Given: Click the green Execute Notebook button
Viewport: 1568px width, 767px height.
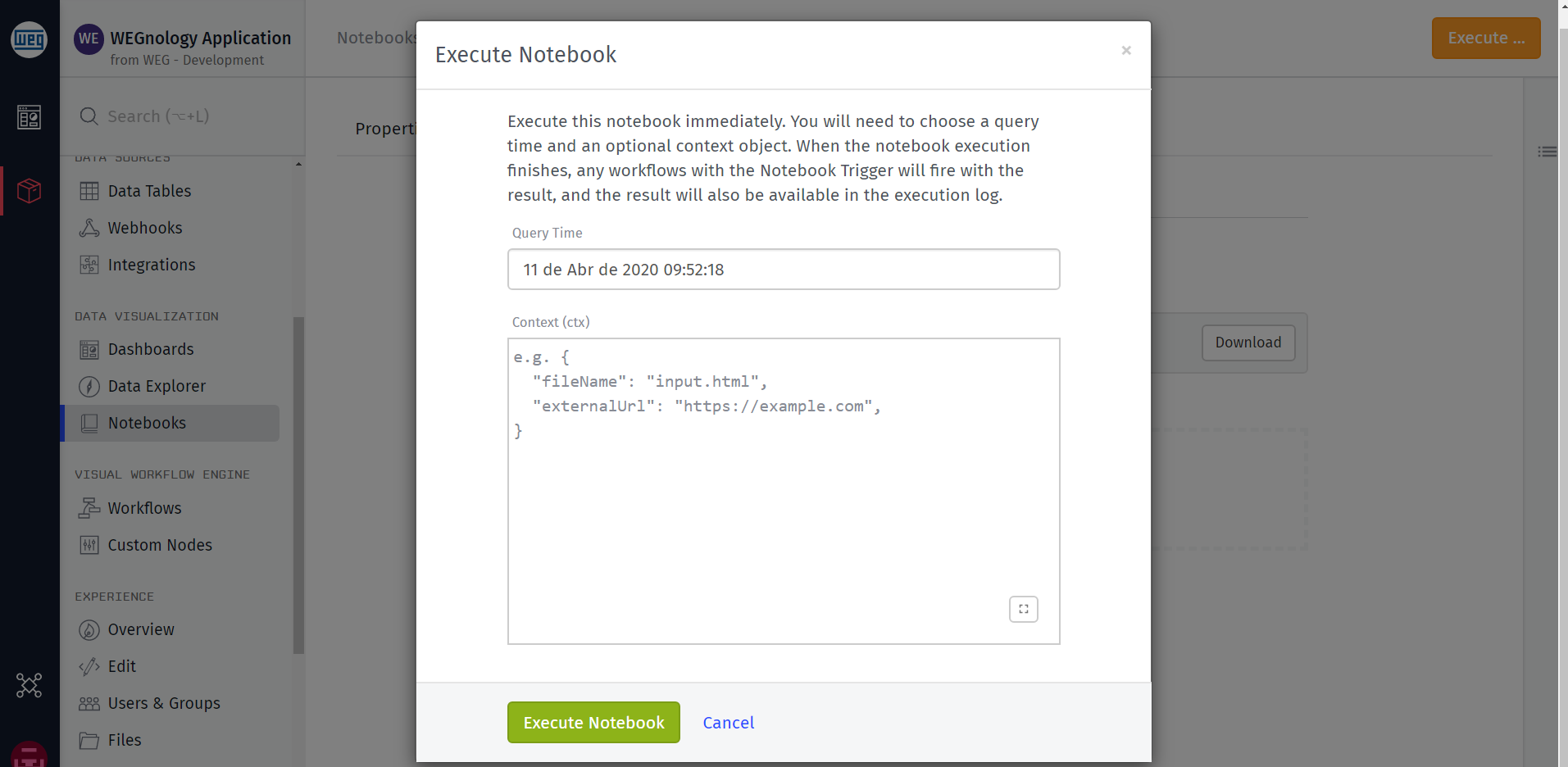Looking at the screenshot, I should (593, 723).
